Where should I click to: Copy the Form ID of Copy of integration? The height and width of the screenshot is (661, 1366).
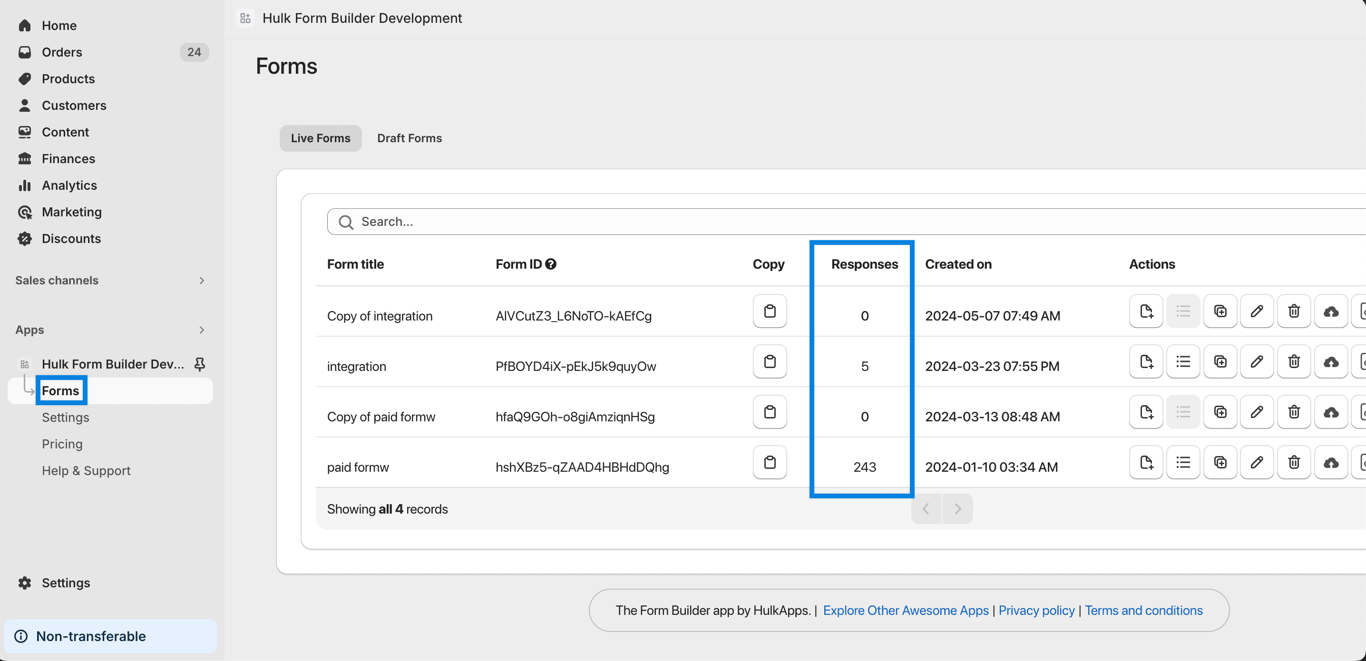pos(769,312)
